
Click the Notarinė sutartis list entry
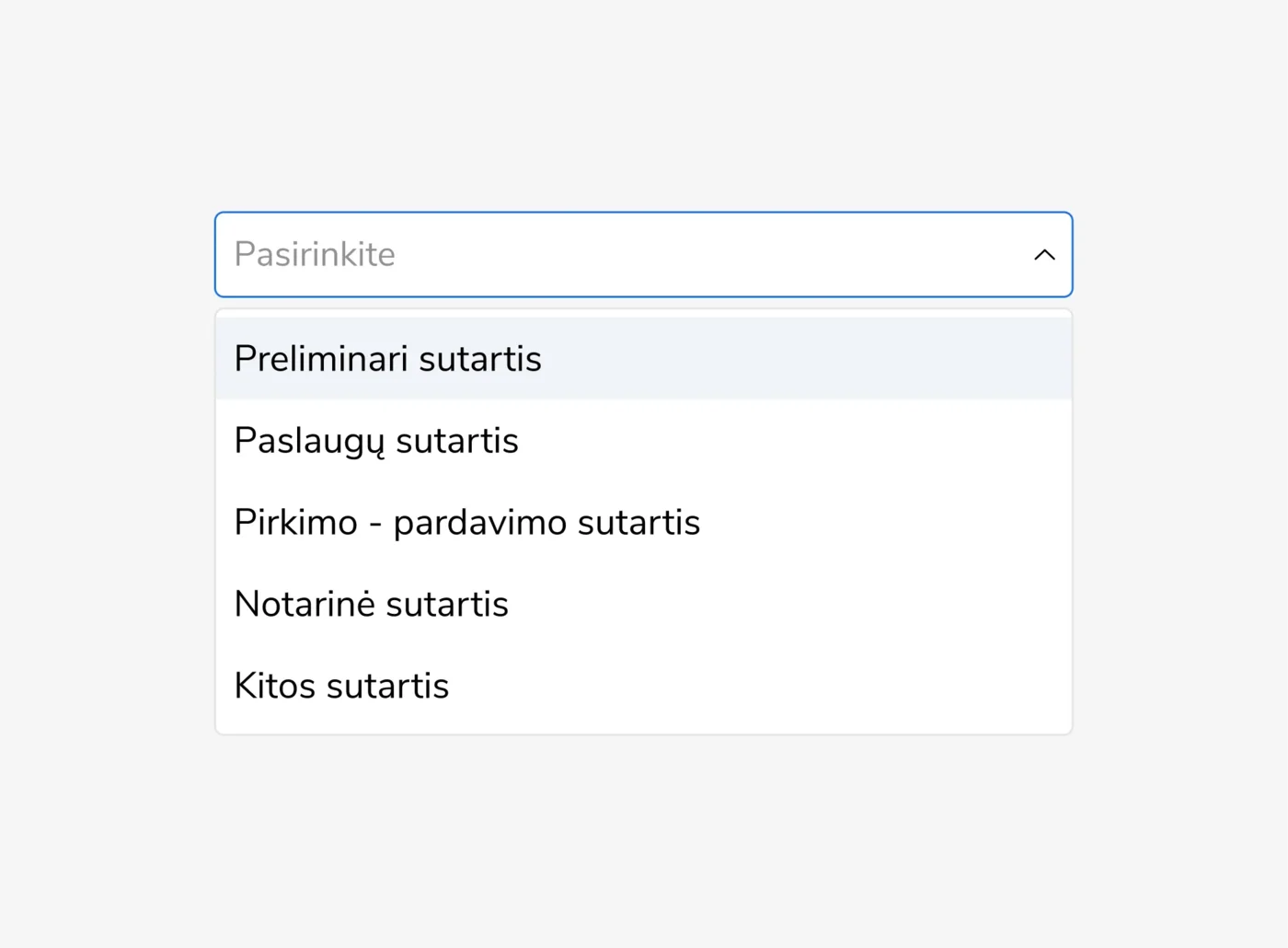click(x=371, y=605)
